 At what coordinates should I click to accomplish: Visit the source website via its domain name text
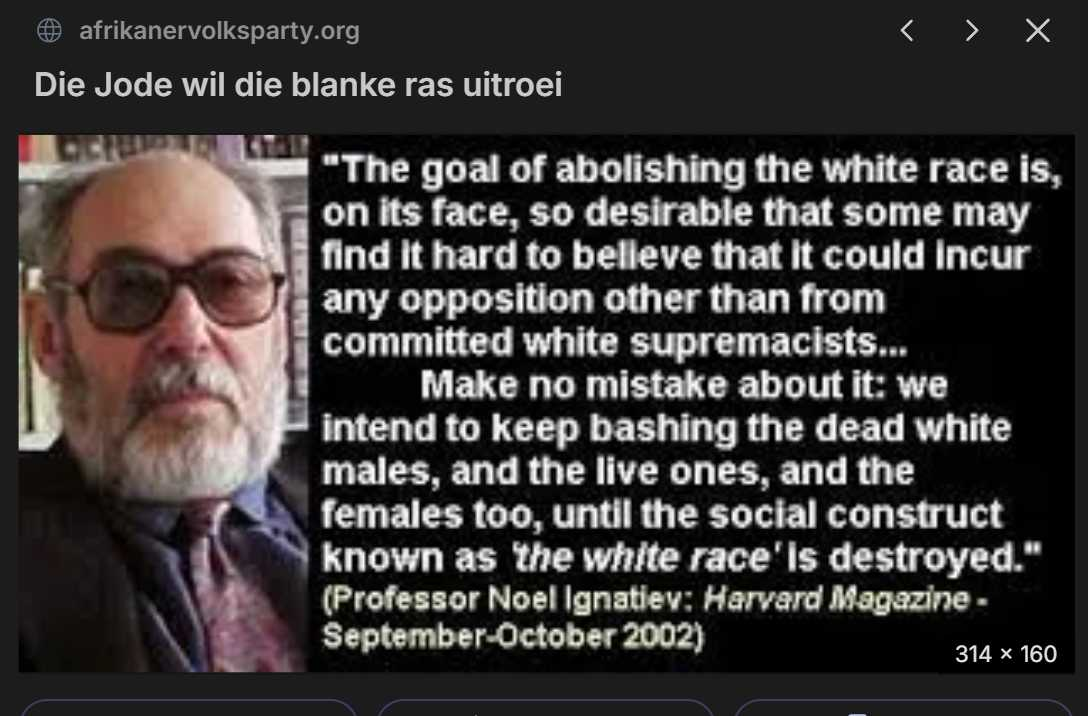coord(219,31)
